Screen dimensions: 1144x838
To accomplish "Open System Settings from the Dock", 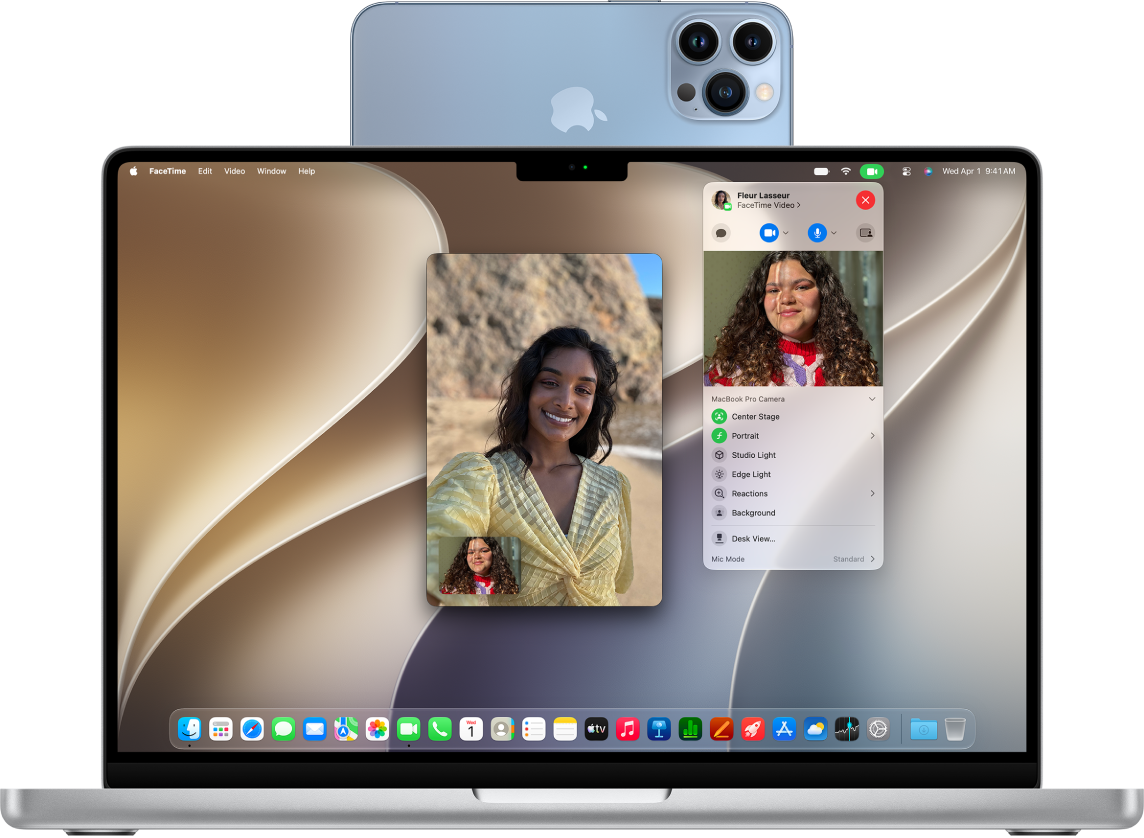I will [878, 729].
